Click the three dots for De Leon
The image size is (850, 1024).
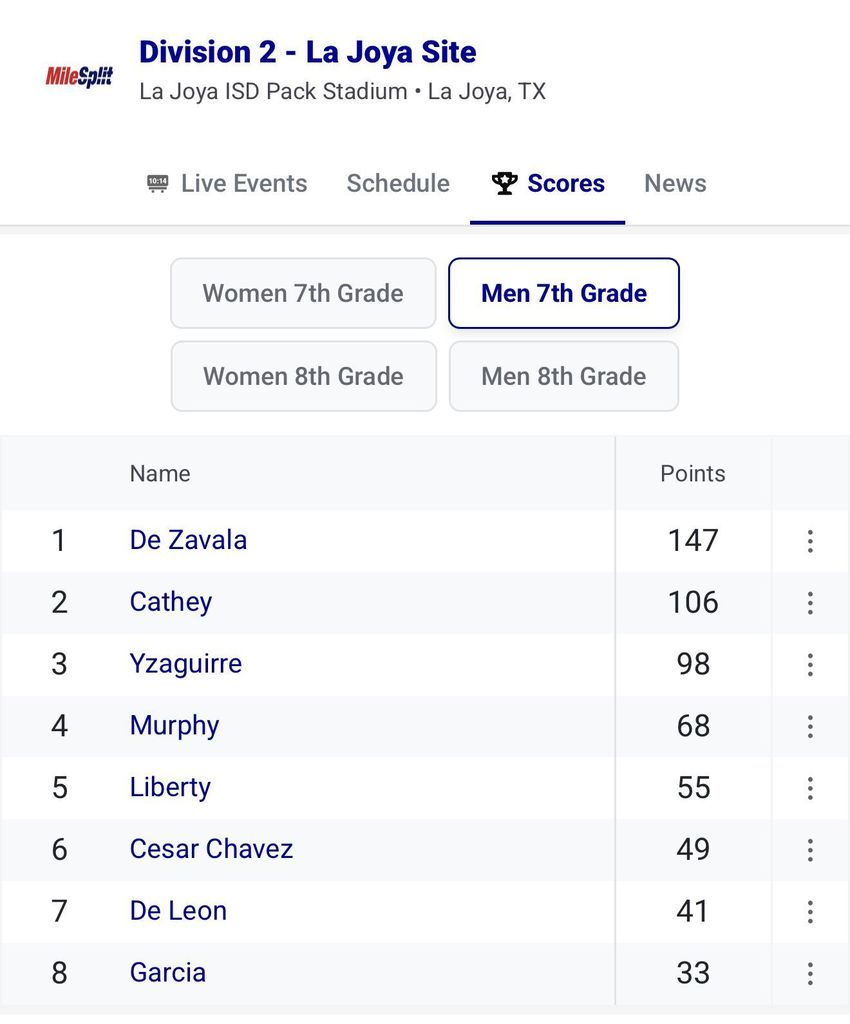(810, 912)
